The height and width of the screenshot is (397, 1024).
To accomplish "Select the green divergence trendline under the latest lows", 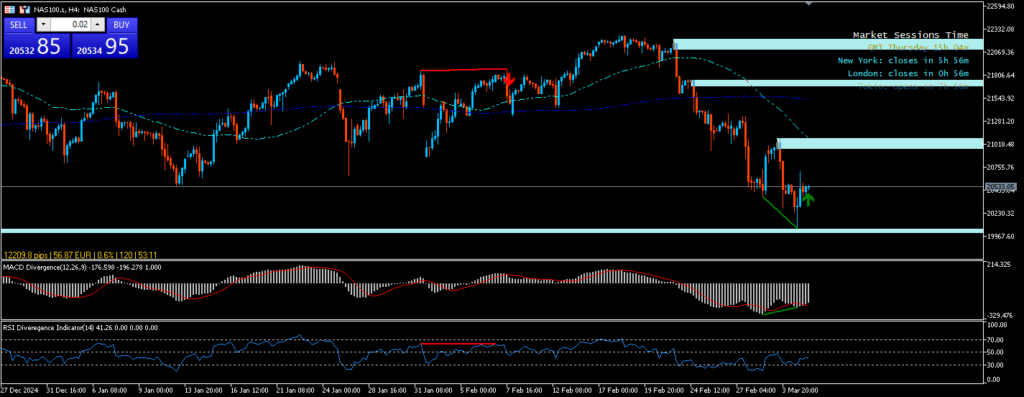I will pyautogui.click(x=780, y=212).
